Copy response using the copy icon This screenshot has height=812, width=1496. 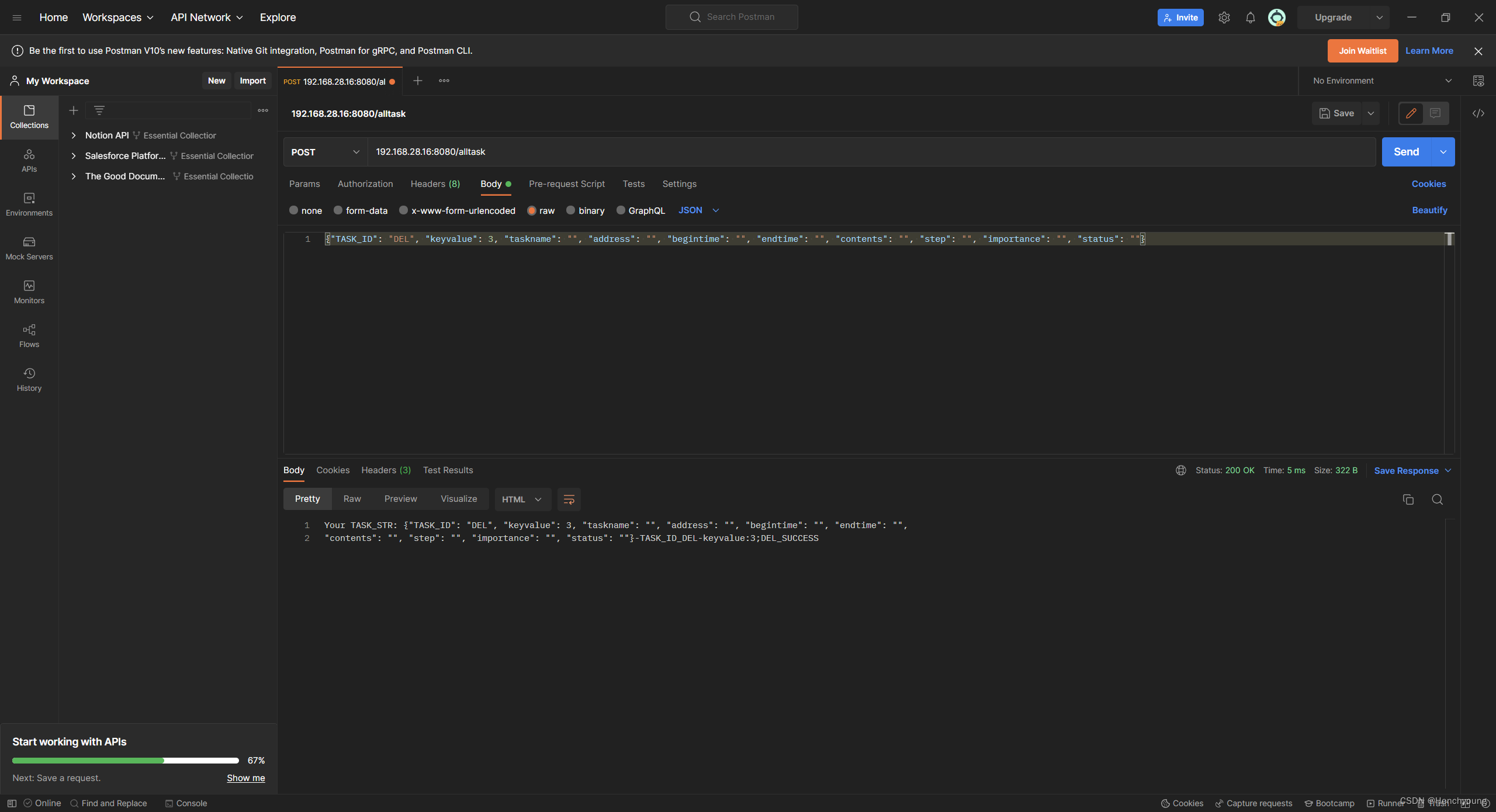[x=1408, y=499]
